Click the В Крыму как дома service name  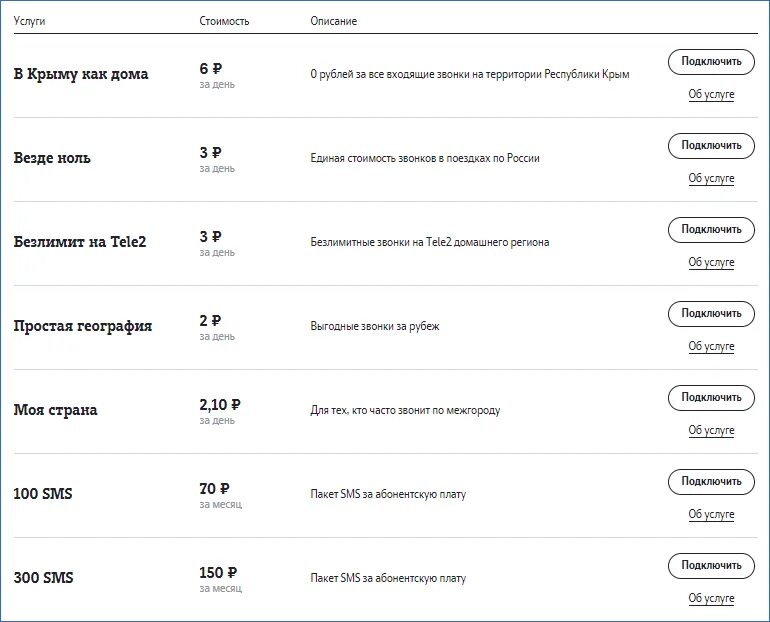tap(81, 74)
